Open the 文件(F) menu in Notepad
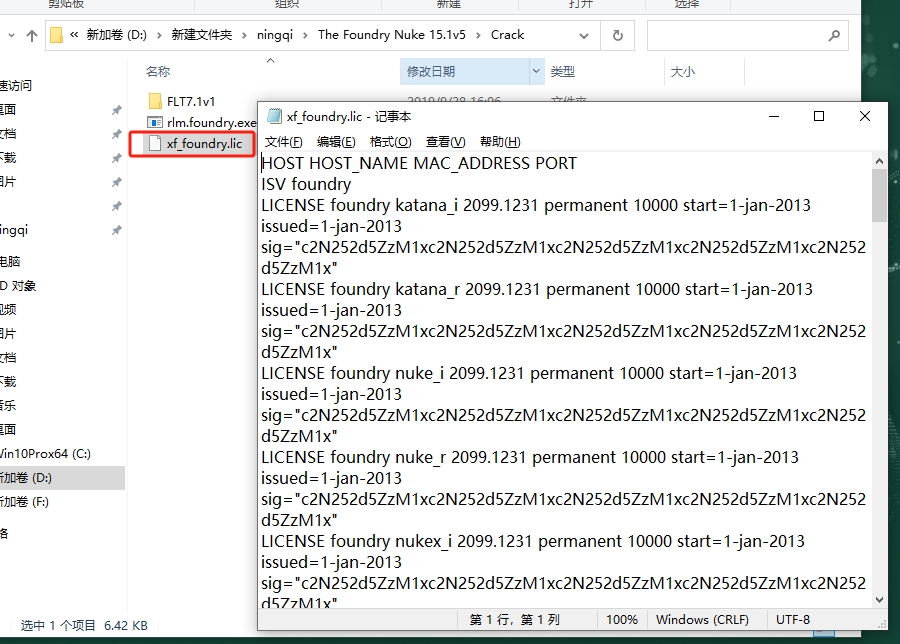Image resolution: width=900 pixels, height=644 pixels. click(x=284, y=142)
